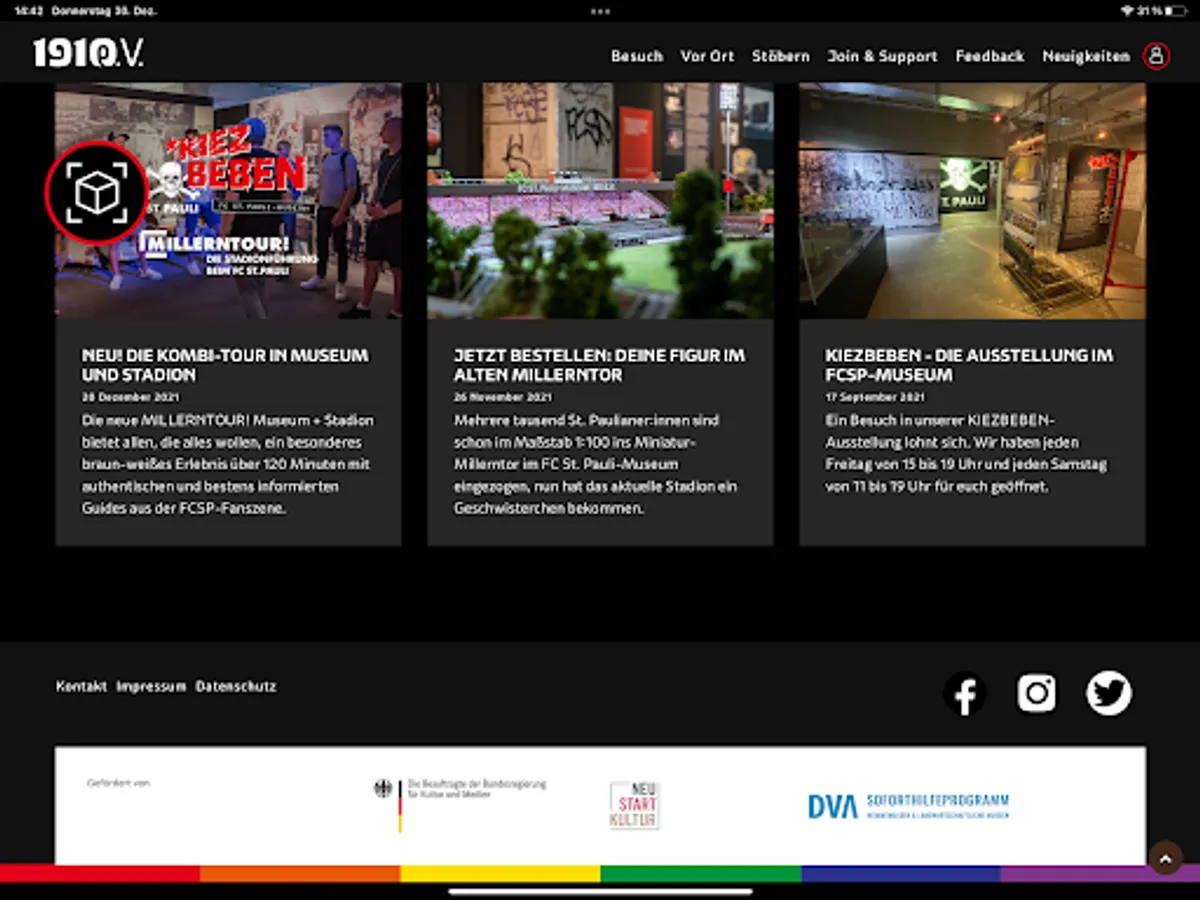Tap the iPad home indicator bar

coord(600,891)
